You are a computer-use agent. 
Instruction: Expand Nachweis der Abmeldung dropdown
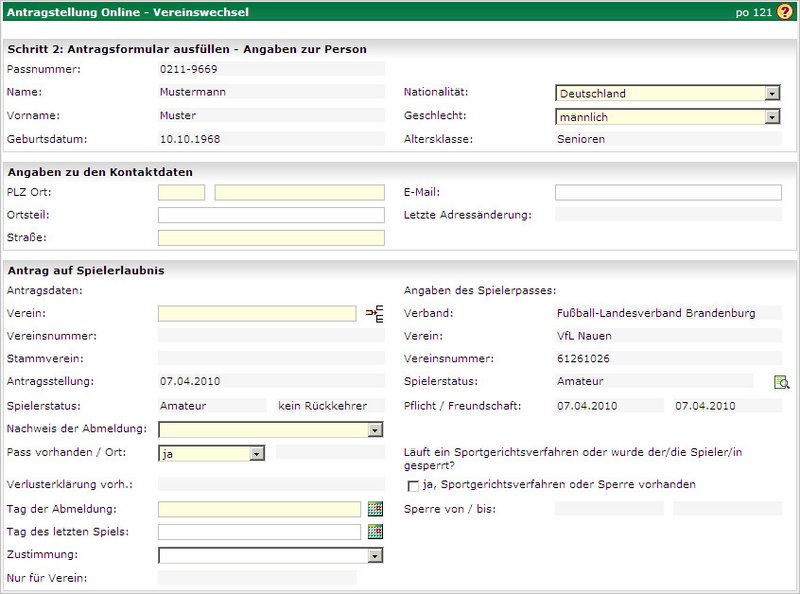click(x=375, y=430)
